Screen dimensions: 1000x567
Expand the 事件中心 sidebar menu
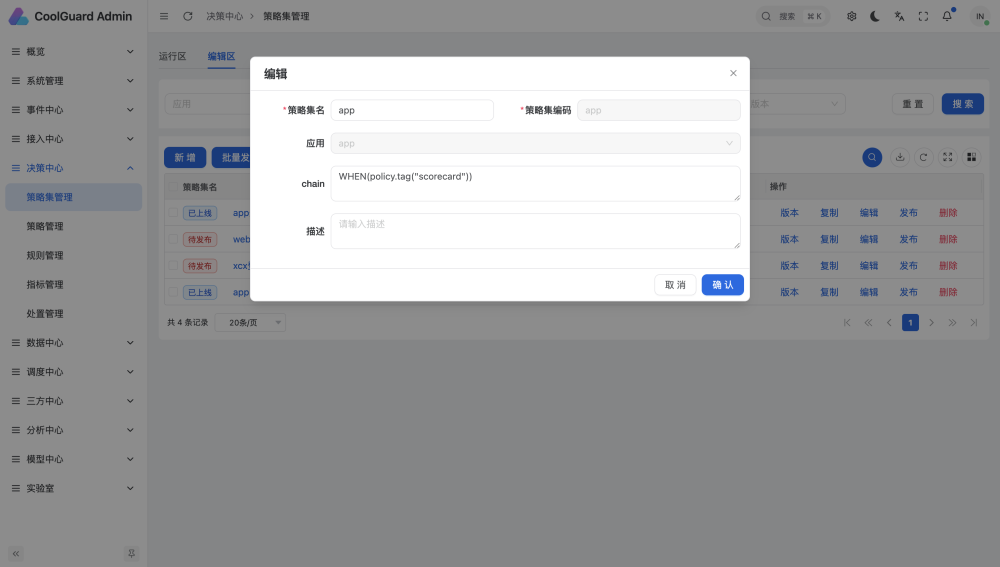click(x=73, y=110)
